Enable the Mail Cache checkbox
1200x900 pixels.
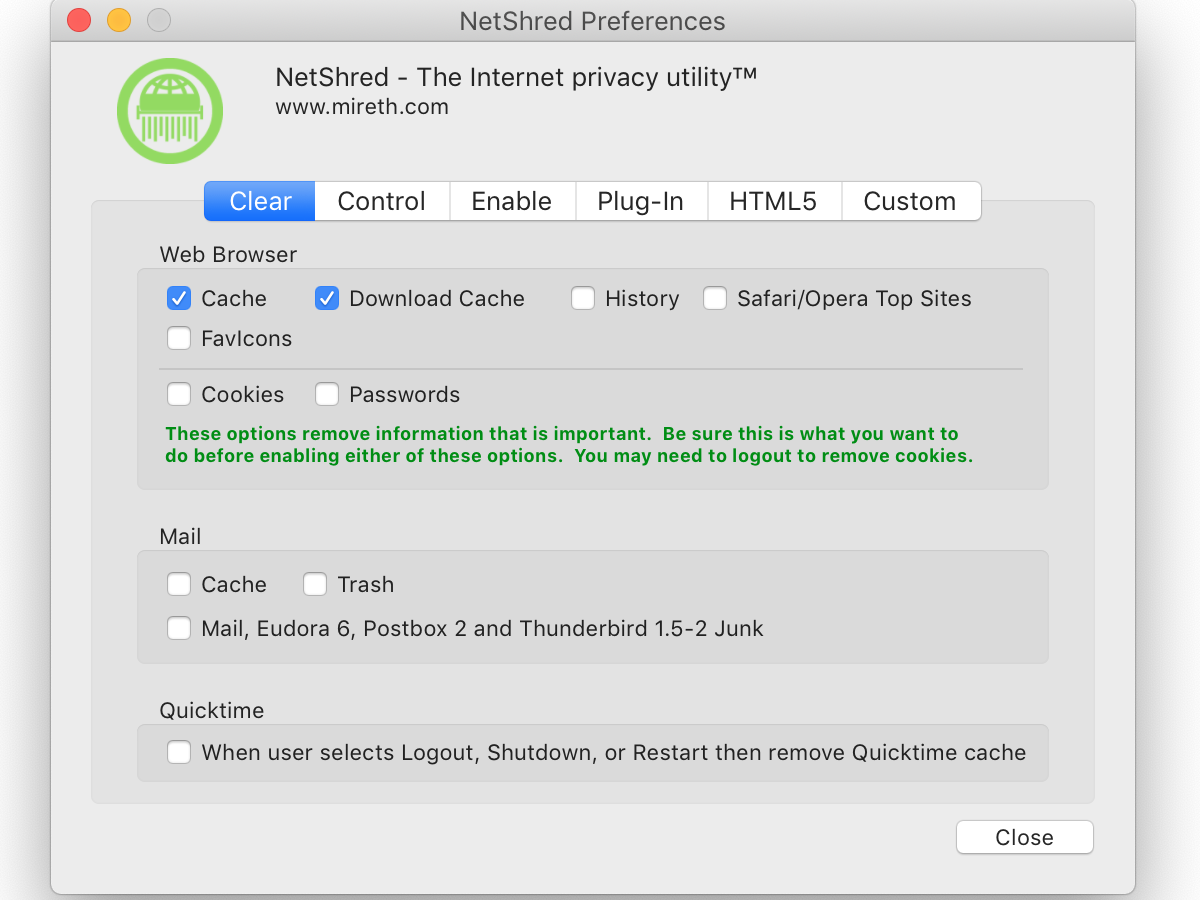179,584
